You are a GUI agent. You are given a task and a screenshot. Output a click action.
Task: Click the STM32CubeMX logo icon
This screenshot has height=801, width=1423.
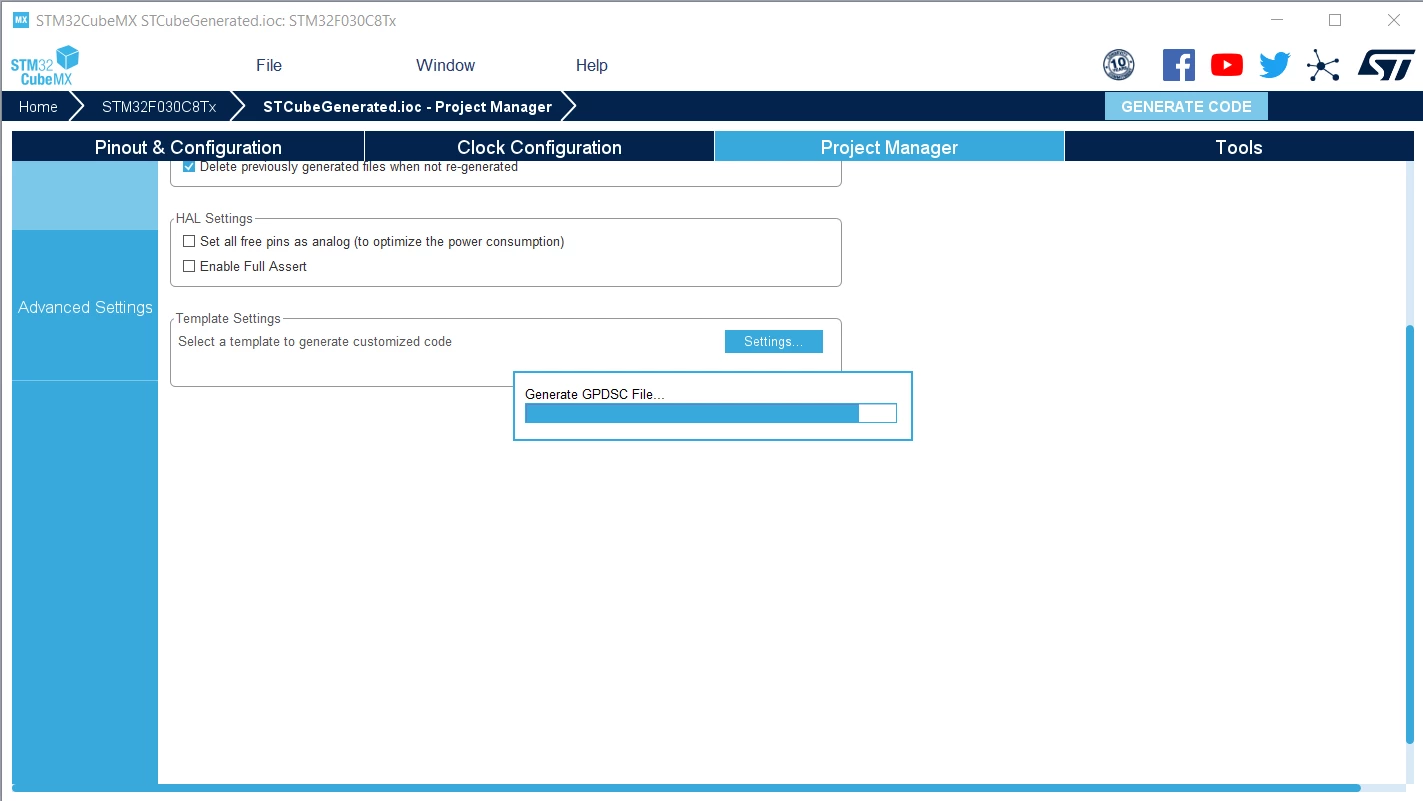(45, 65)
